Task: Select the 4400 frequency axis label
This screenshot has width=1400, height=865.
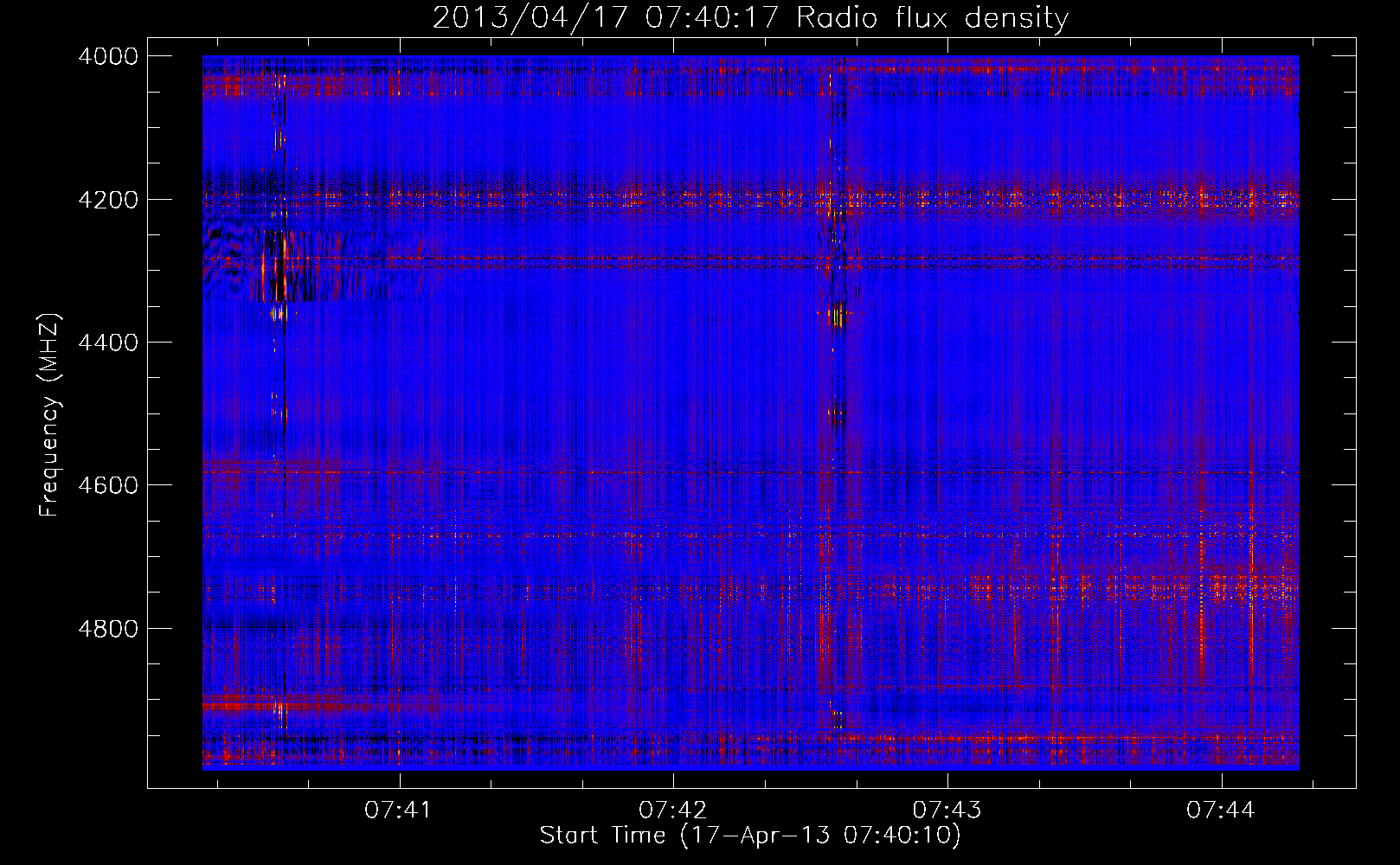Action: pos(108,343)
